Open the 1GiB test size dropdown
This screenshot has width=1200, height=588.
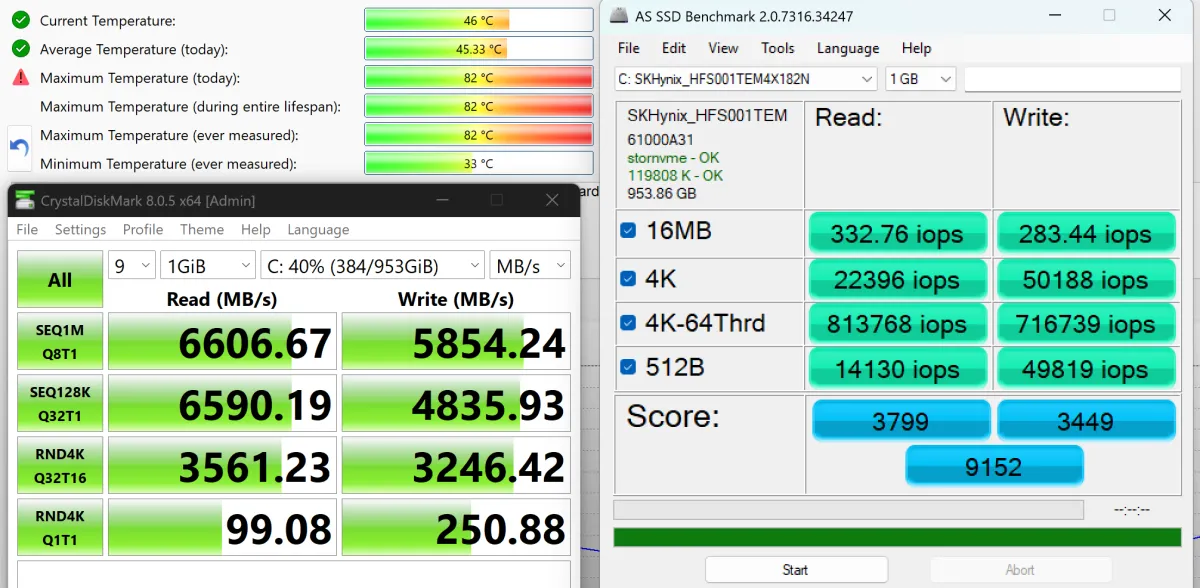209,266
